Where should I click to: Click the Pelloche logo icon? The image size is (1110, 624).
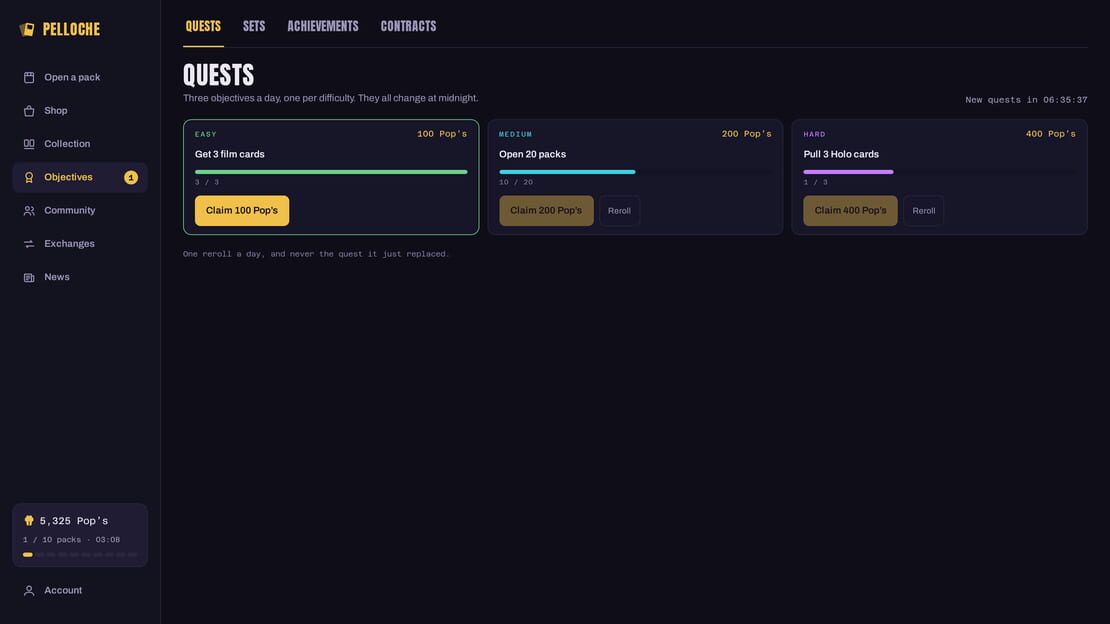coord(27,29)
